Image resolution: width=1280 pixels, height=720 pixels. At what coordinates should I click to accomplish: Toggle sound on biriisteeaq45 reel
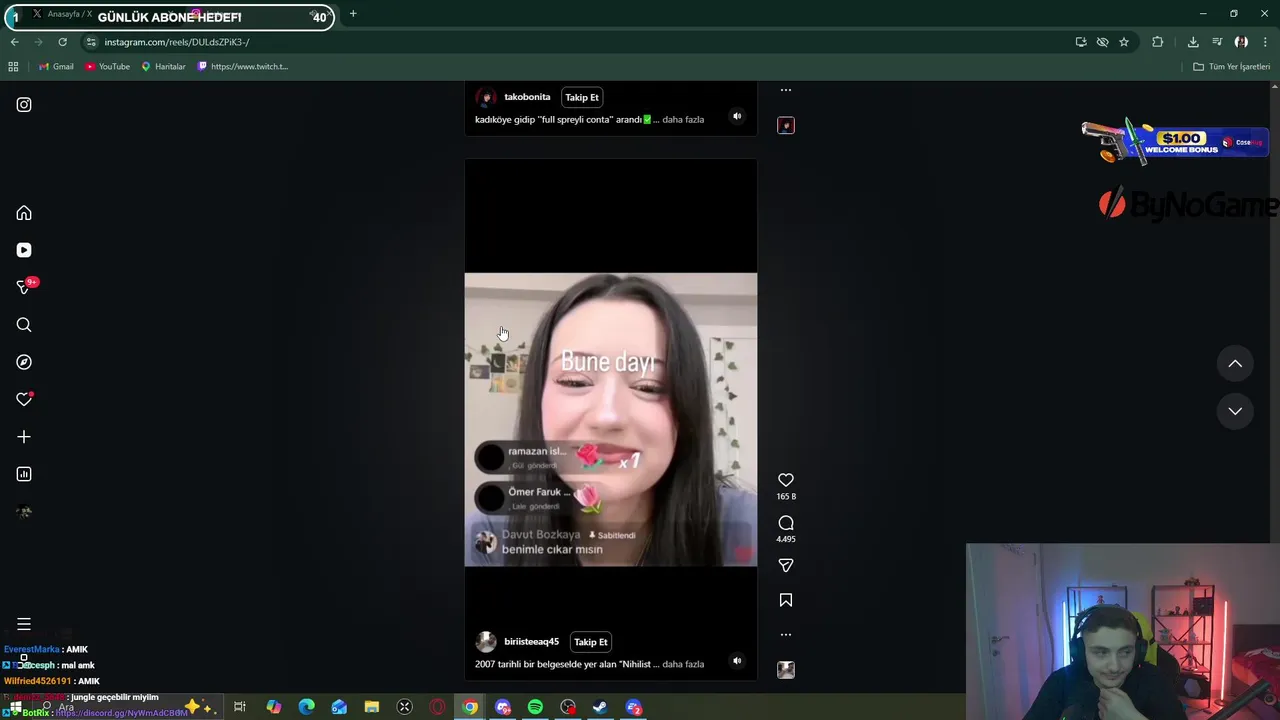coord(737,660)
